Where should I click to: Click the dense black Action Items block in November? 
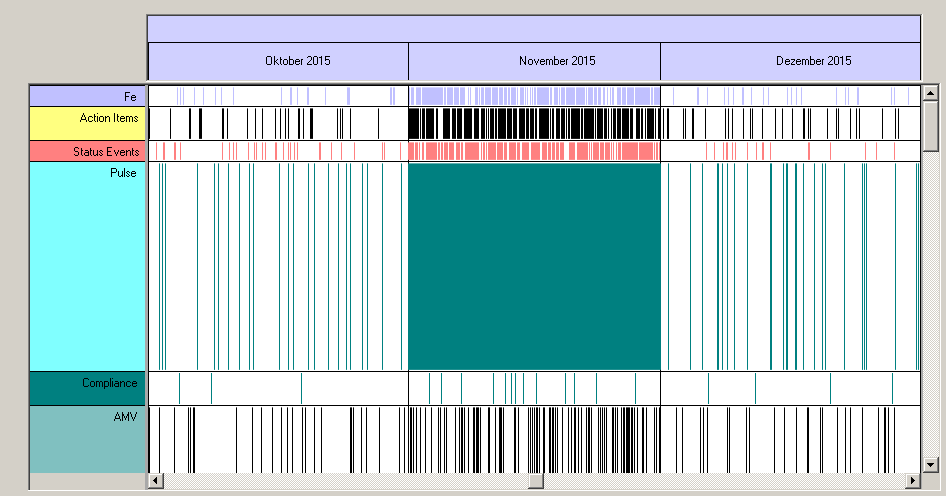click(535, 124)
